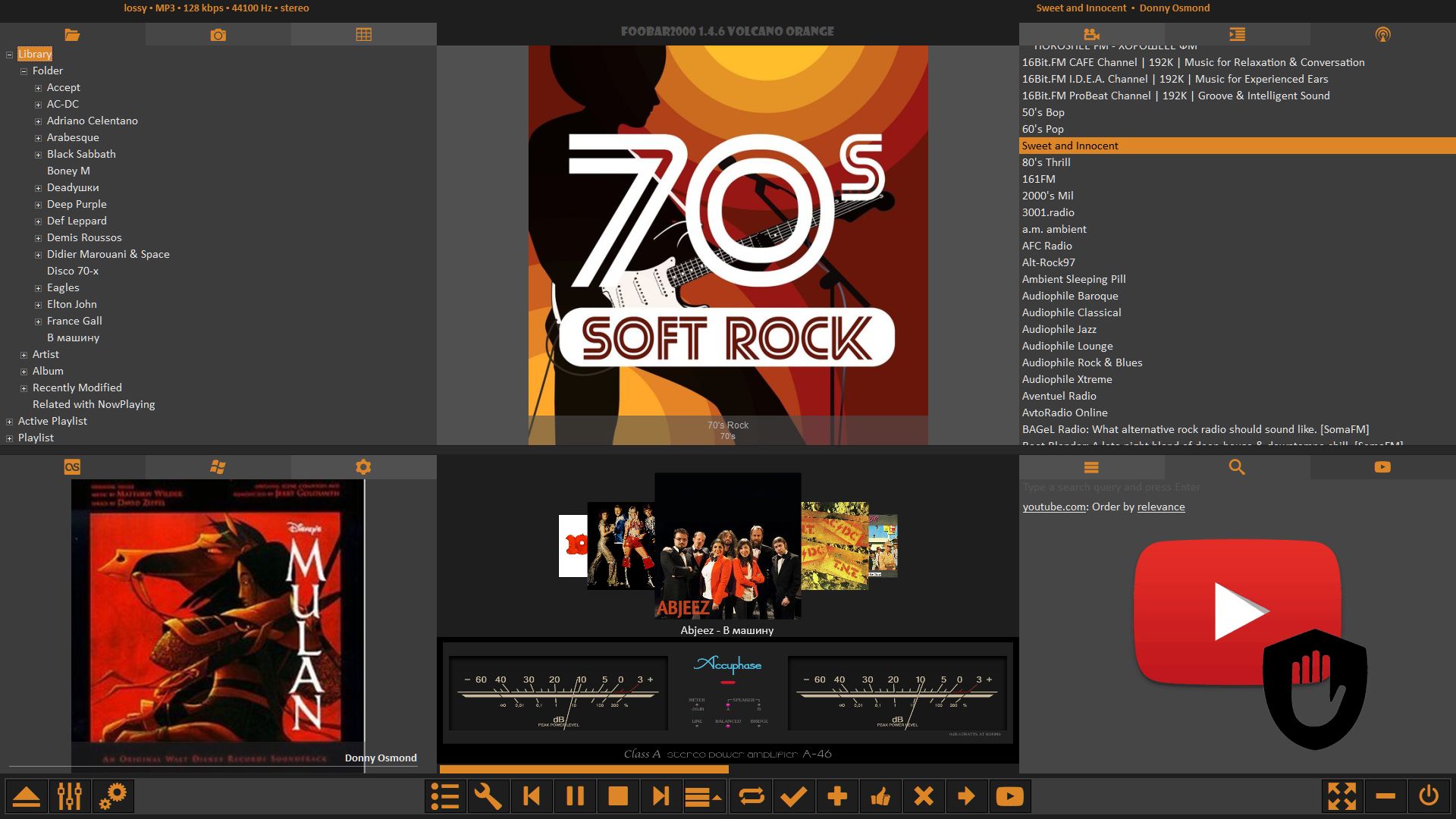Switch to the radio broadcast tab
The width and height of the screenshot is (1456, 819).
tap(1382, 35)
